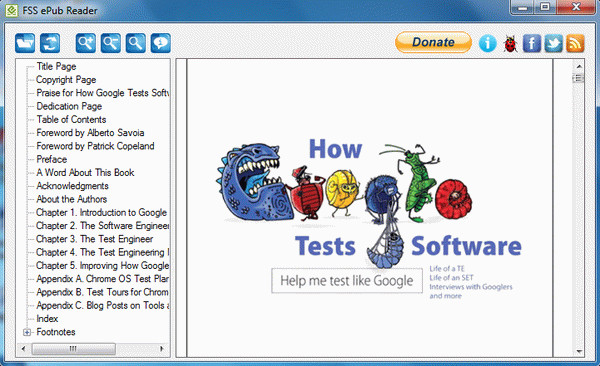The image size is (600, 366).
Task: Open Chapter 3. The Test Engineer
Action: 95,239
